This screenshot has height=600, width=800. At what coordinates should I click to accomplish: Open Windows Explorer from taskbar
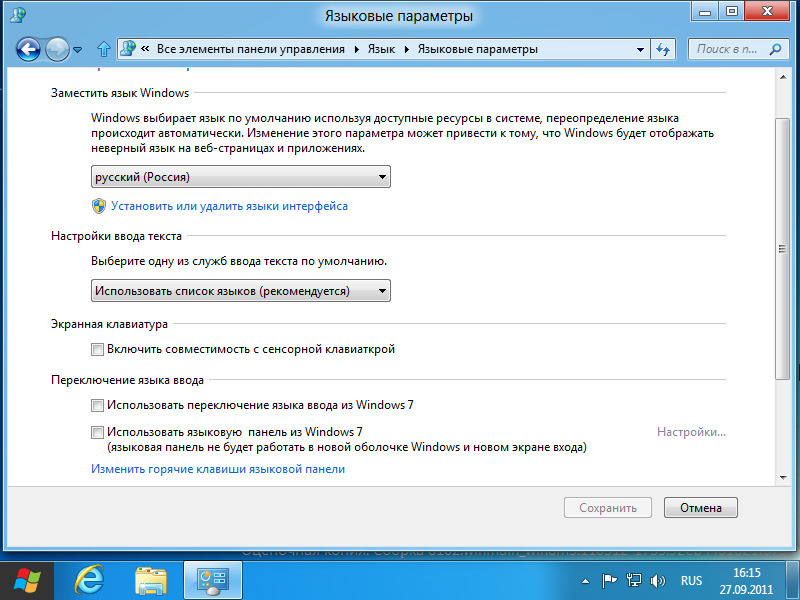(151, 581)
